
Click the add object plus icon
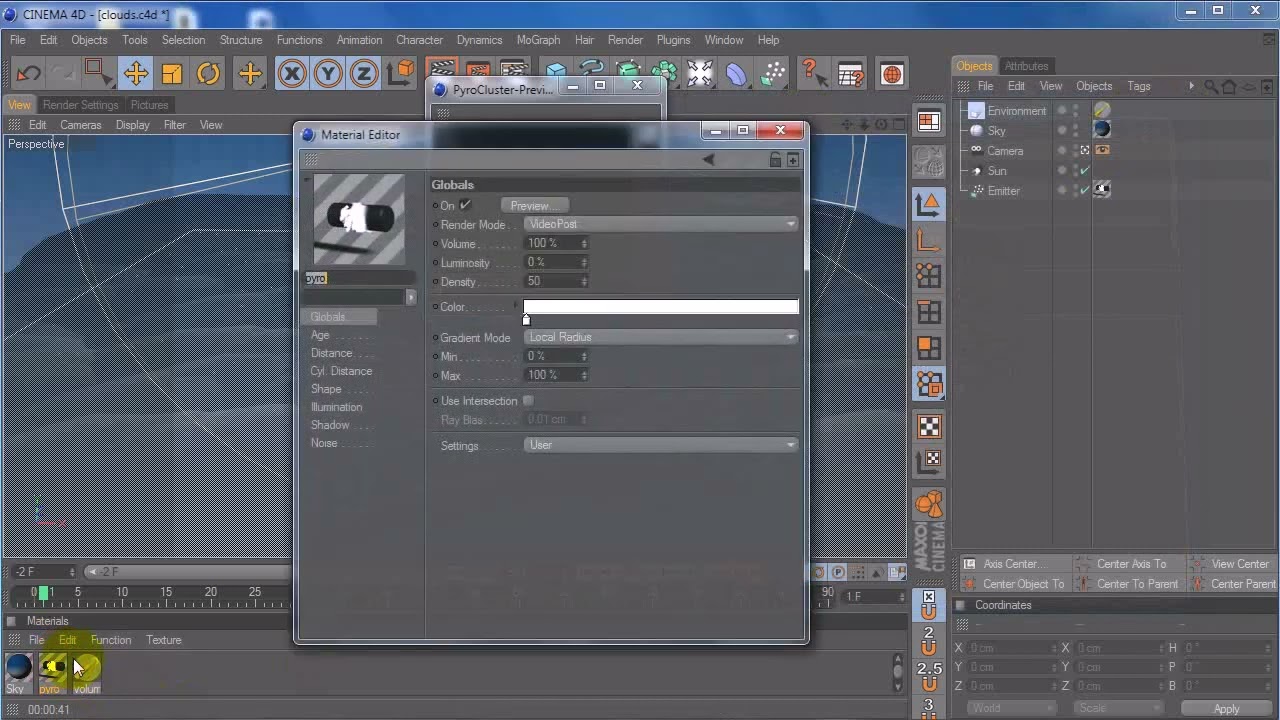point(250,73)
